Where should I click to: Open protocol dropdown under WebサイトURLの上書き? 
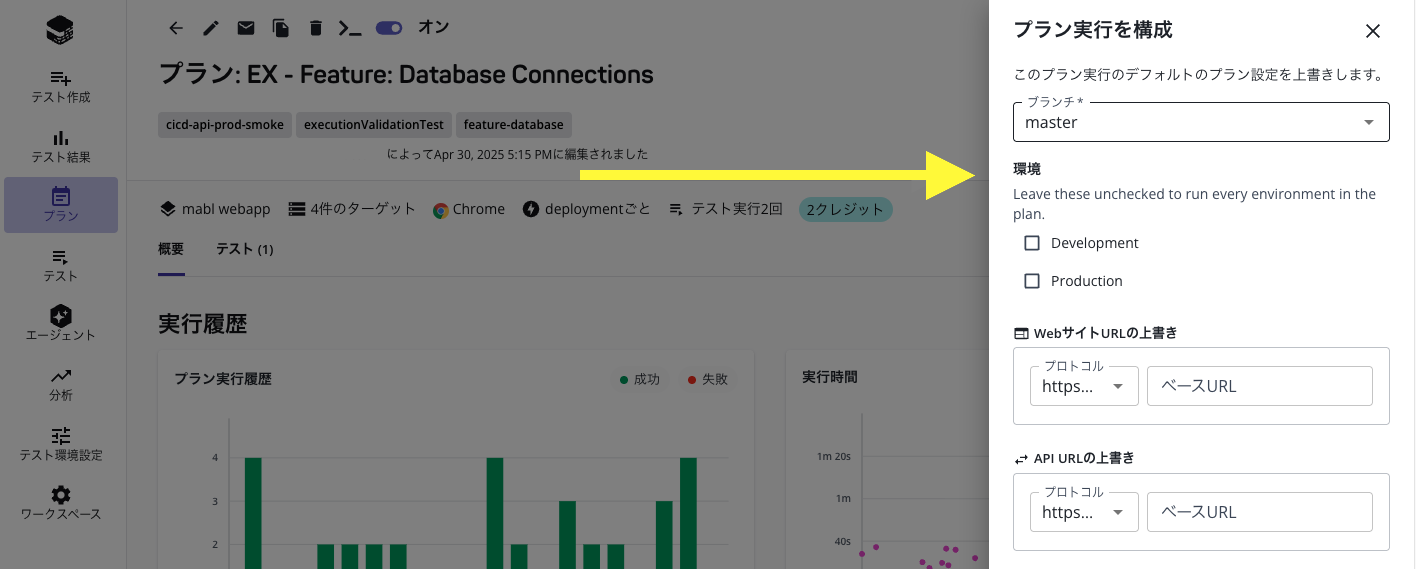point(1084,386)
